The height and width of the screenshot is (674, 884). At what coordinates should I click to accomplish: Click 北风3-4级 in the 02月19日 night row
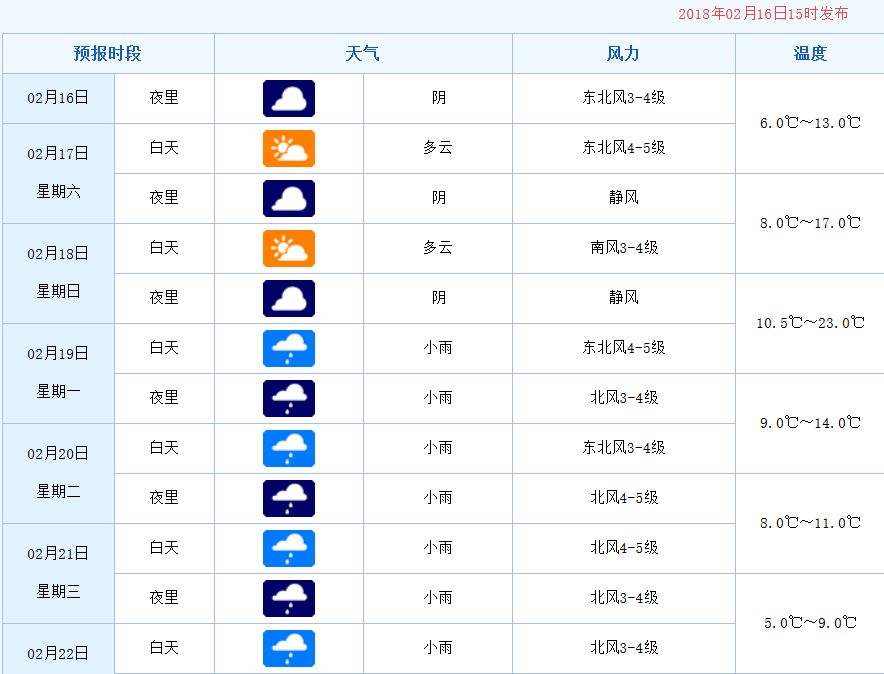[x=624, y=397]
